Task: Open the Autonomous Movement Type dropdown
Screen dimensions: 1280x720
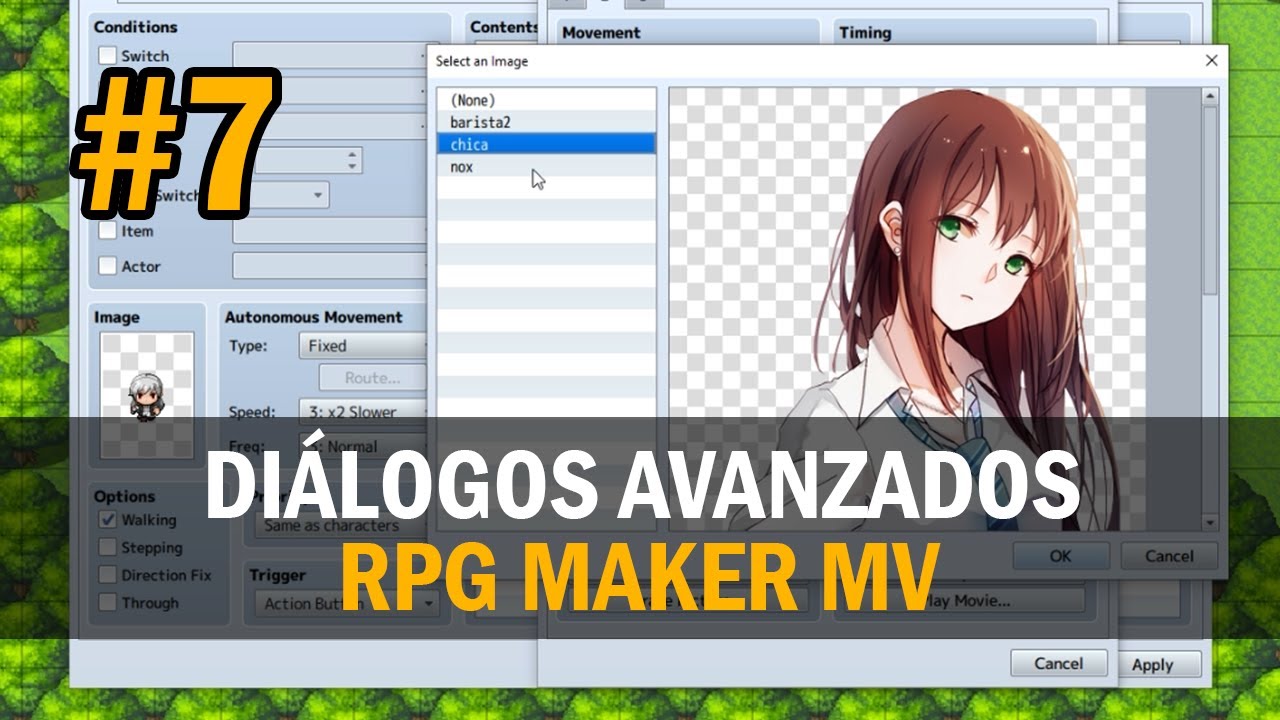Action: [x=364, y=346]
